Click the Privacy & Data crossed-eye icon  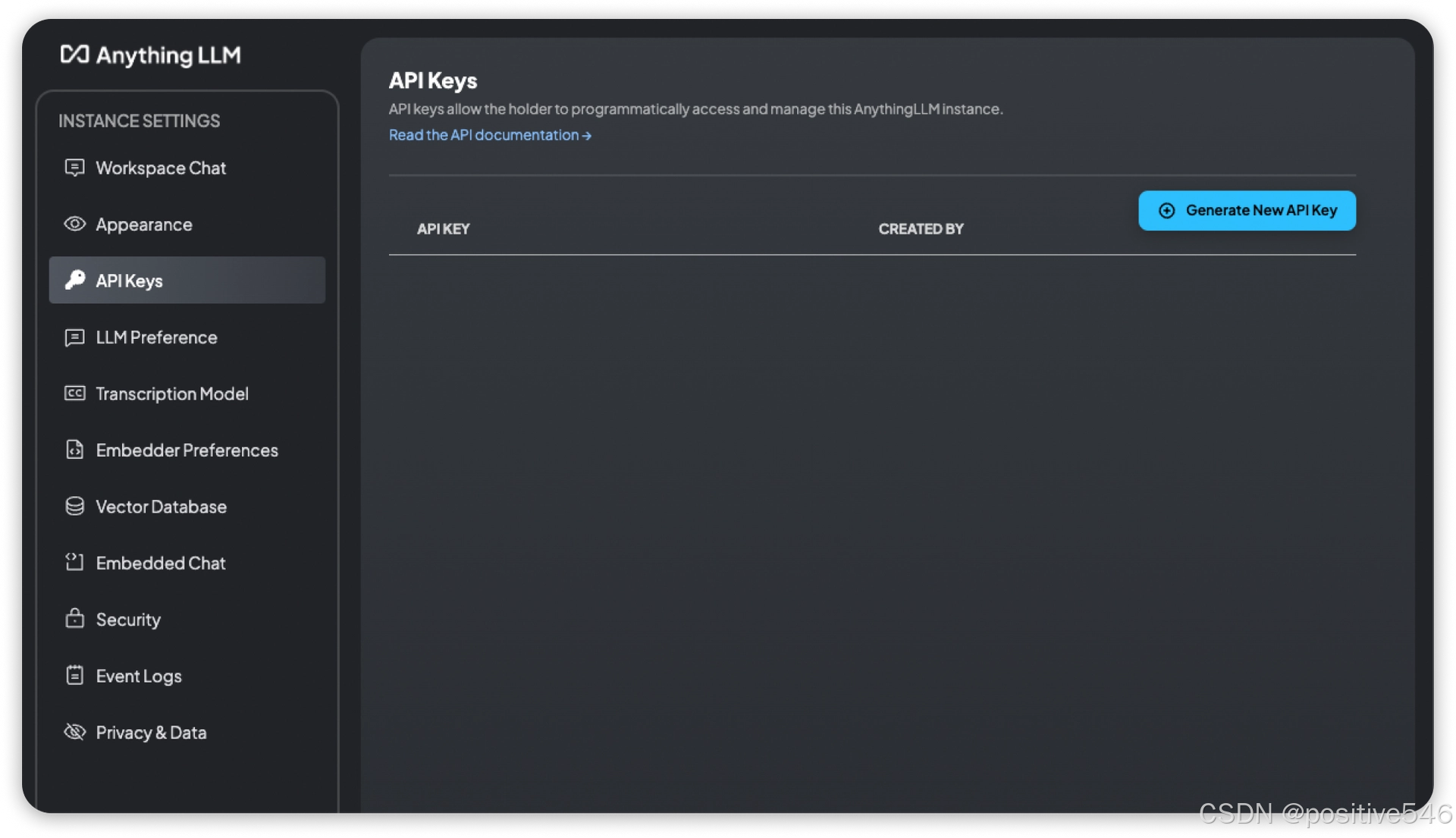[74, 732]
